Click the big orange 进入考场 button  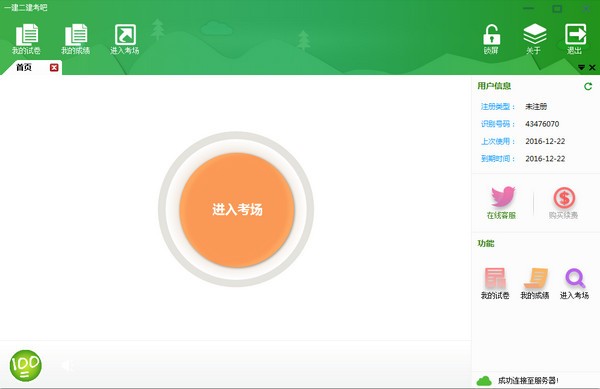(x=237, y=210)
